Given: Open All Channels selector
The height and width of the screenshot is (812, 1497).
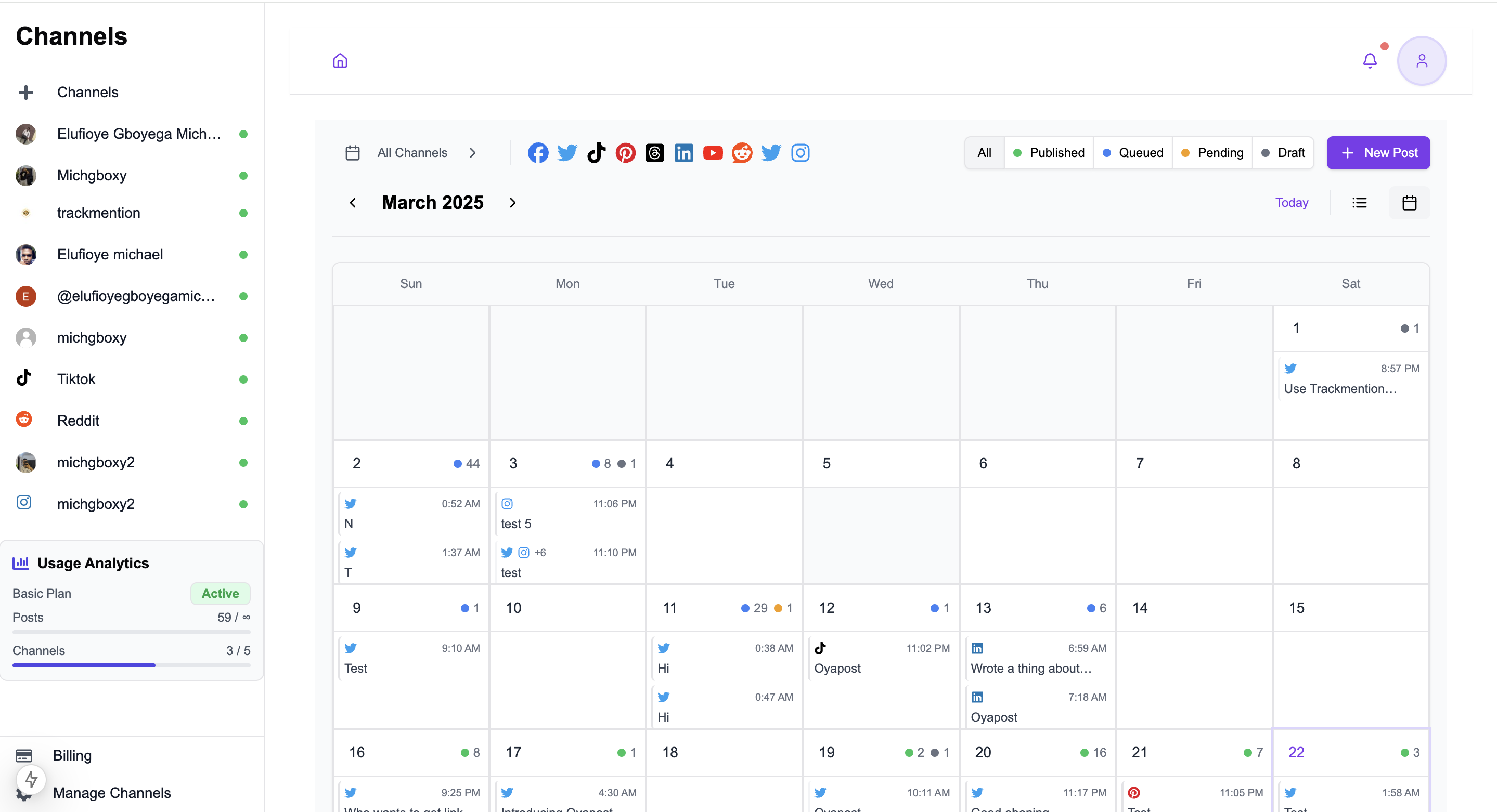Looking at the screenshot, I should pyautogui.click(x=412, y=153).
